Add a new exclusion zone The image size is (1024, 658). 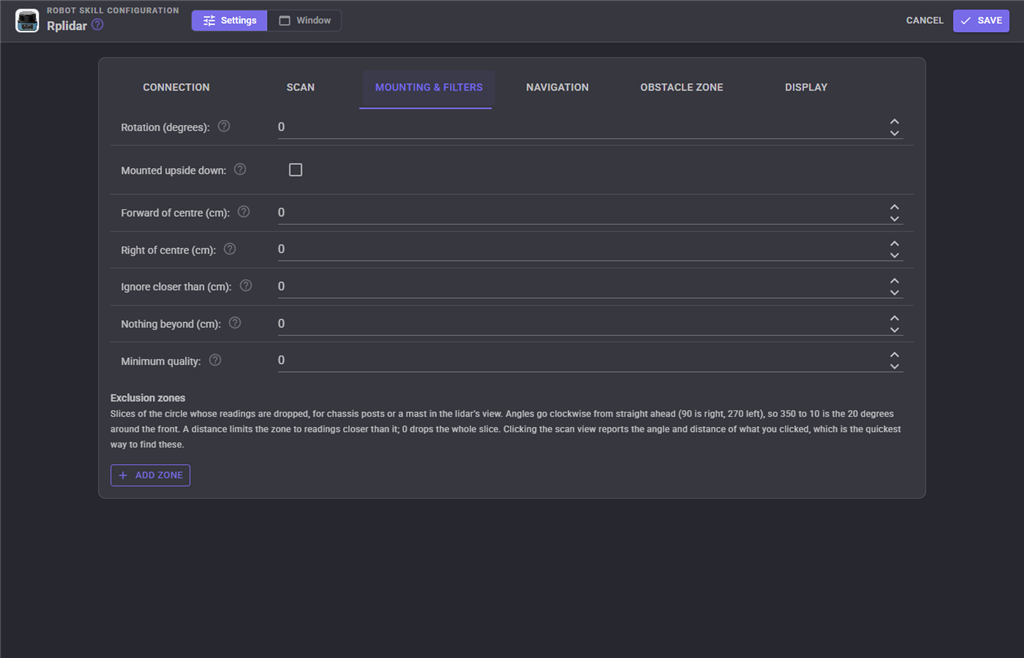[x=150, y=475]
